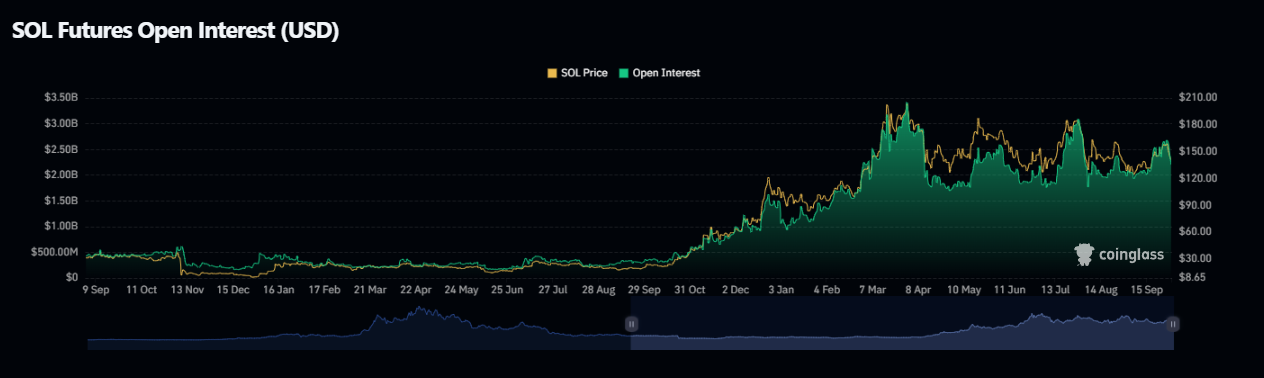
Task: Click the 15 Sep date label
Action: point(1147,290)
